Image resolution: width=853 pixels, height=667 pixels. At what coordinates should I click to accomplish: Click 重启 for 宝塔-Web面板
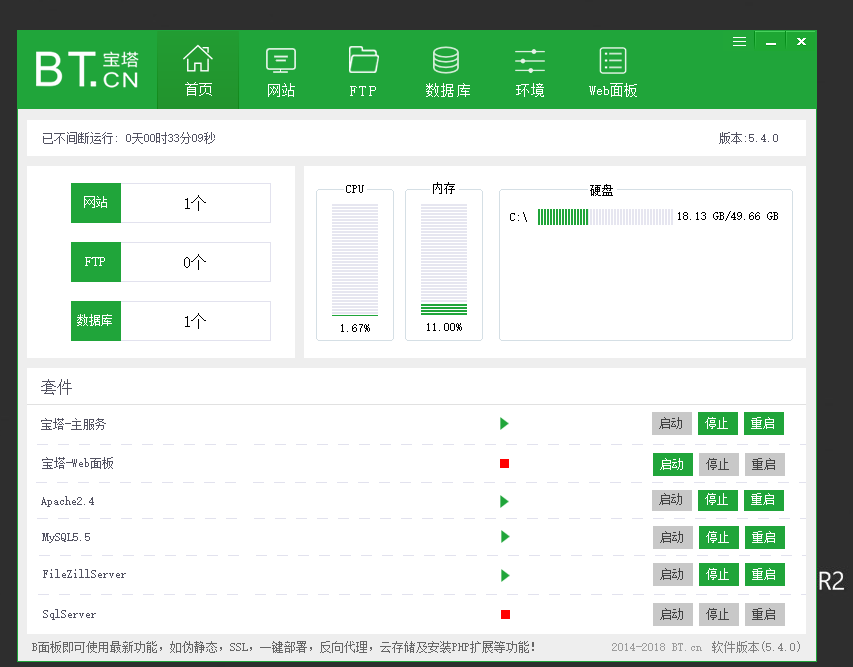point(764,464)
